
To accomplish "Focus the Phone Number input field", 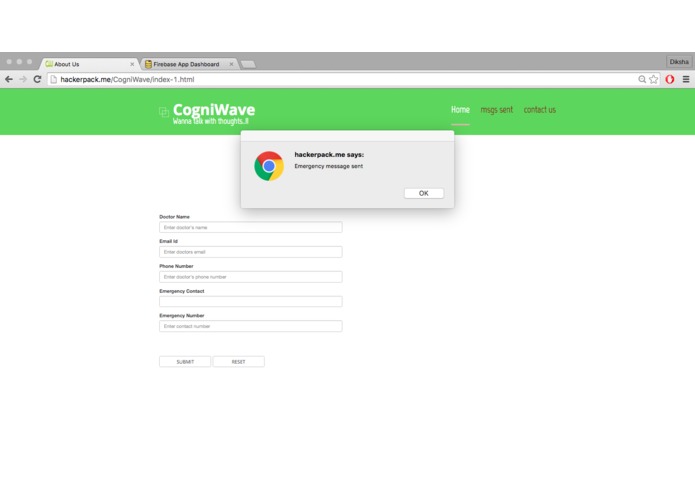I will point(250,276).
